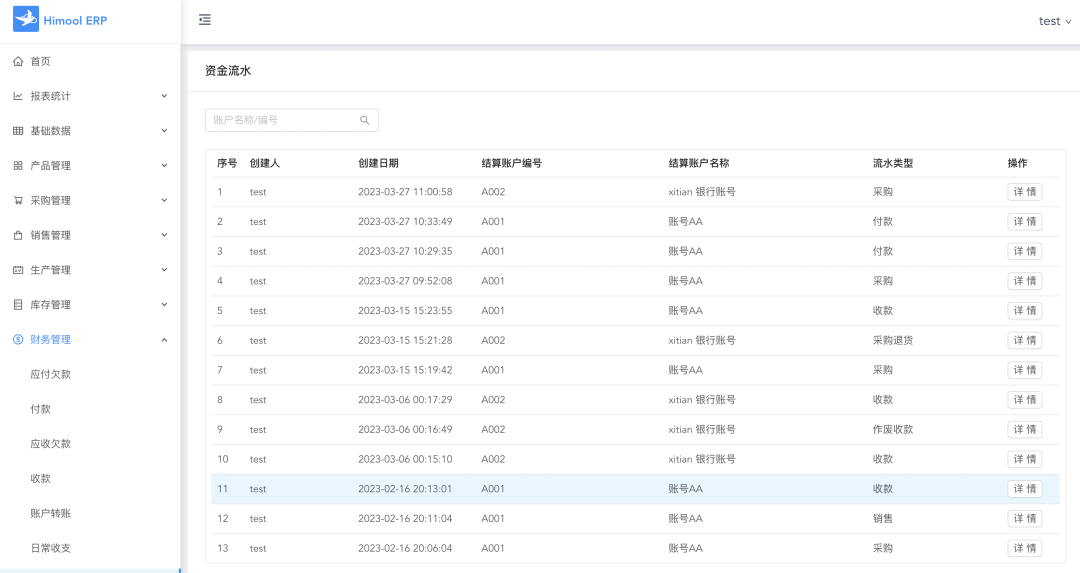Open the test user dropdown

[1054, 21]
